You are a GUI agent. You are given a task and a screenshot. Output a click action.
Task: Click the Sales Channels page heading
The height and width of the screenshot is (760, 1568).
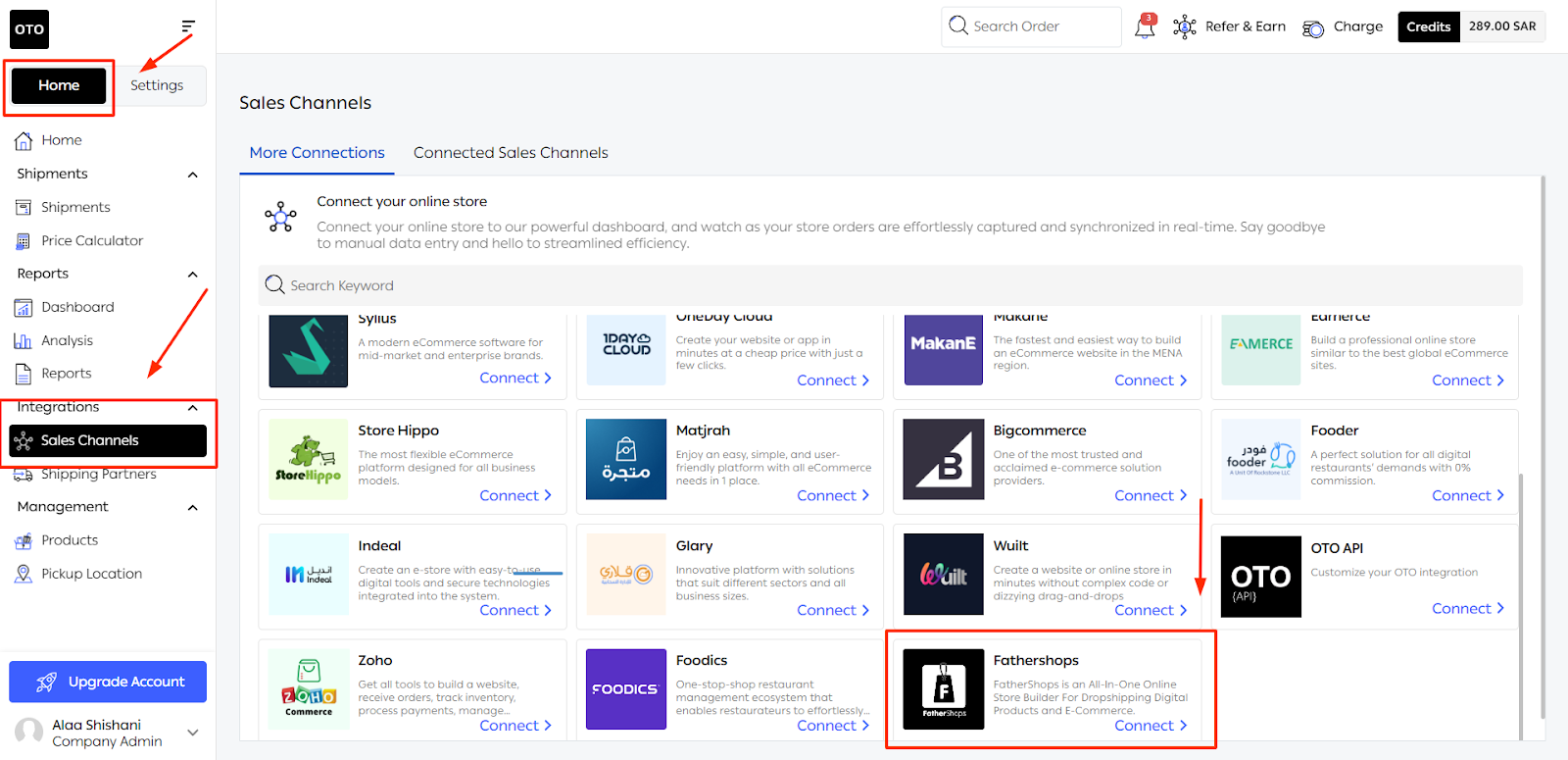coord(305,103)
